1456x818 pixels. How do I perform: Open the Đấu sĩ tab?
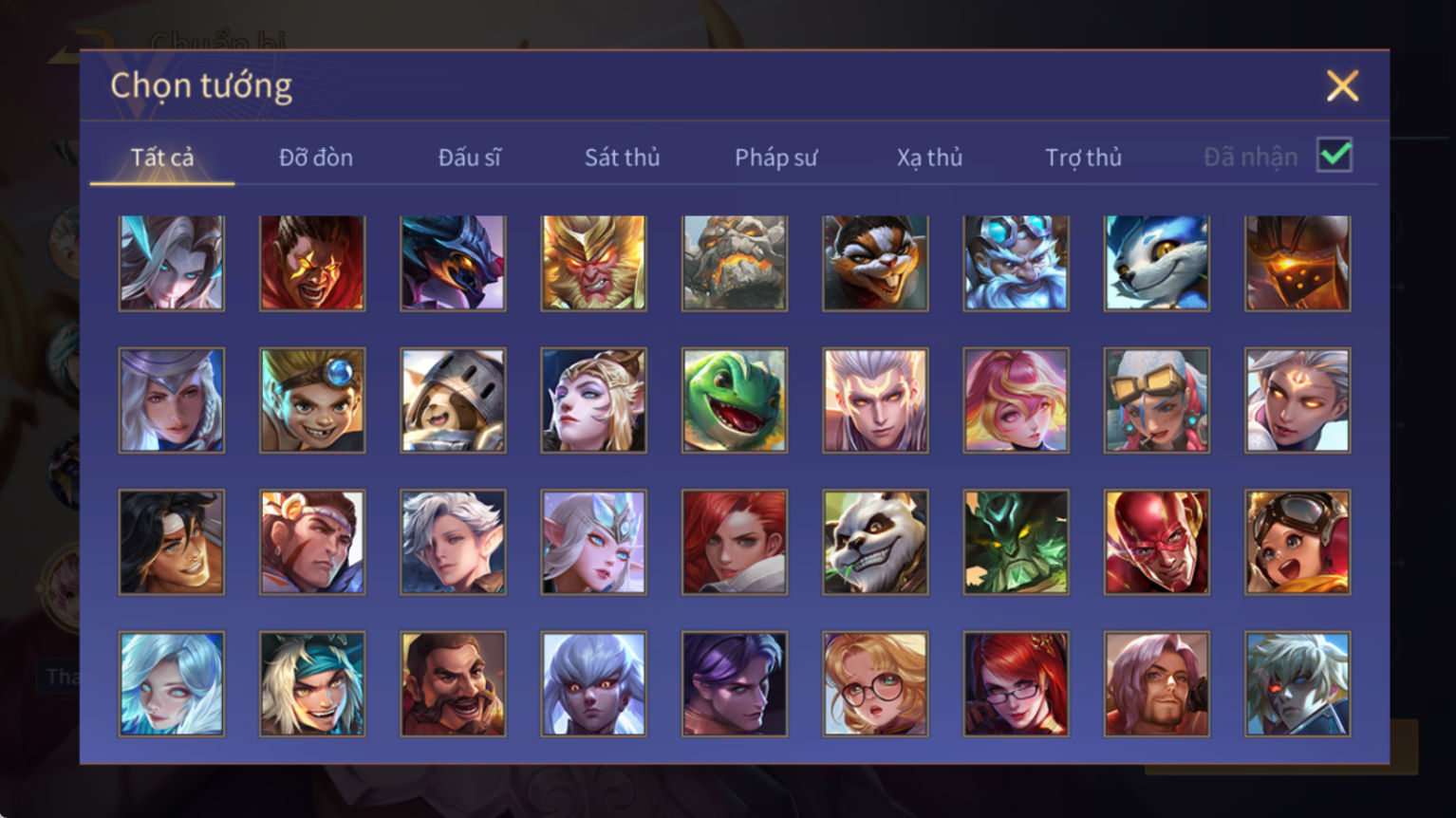(x=469, y=158)
